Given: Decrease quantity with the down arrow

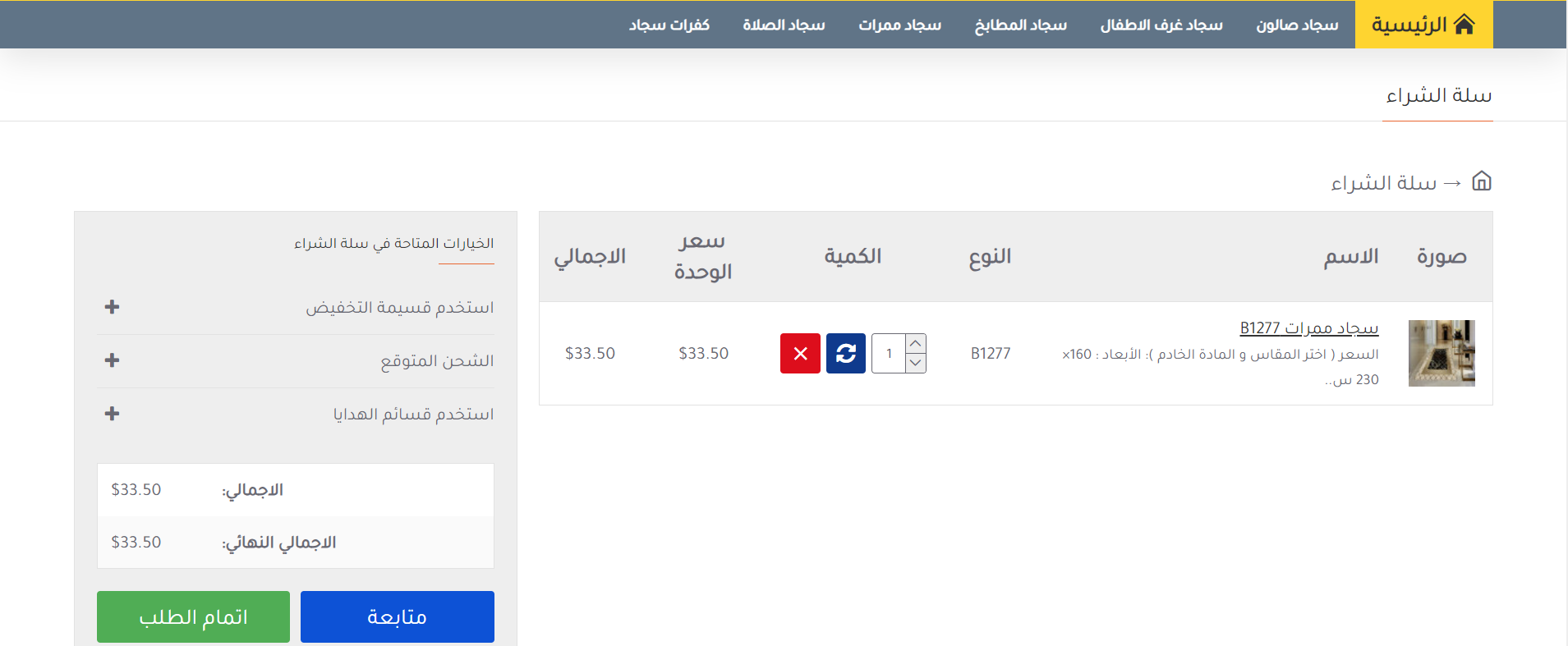Looking at the screenshot, I should [916, 364].
